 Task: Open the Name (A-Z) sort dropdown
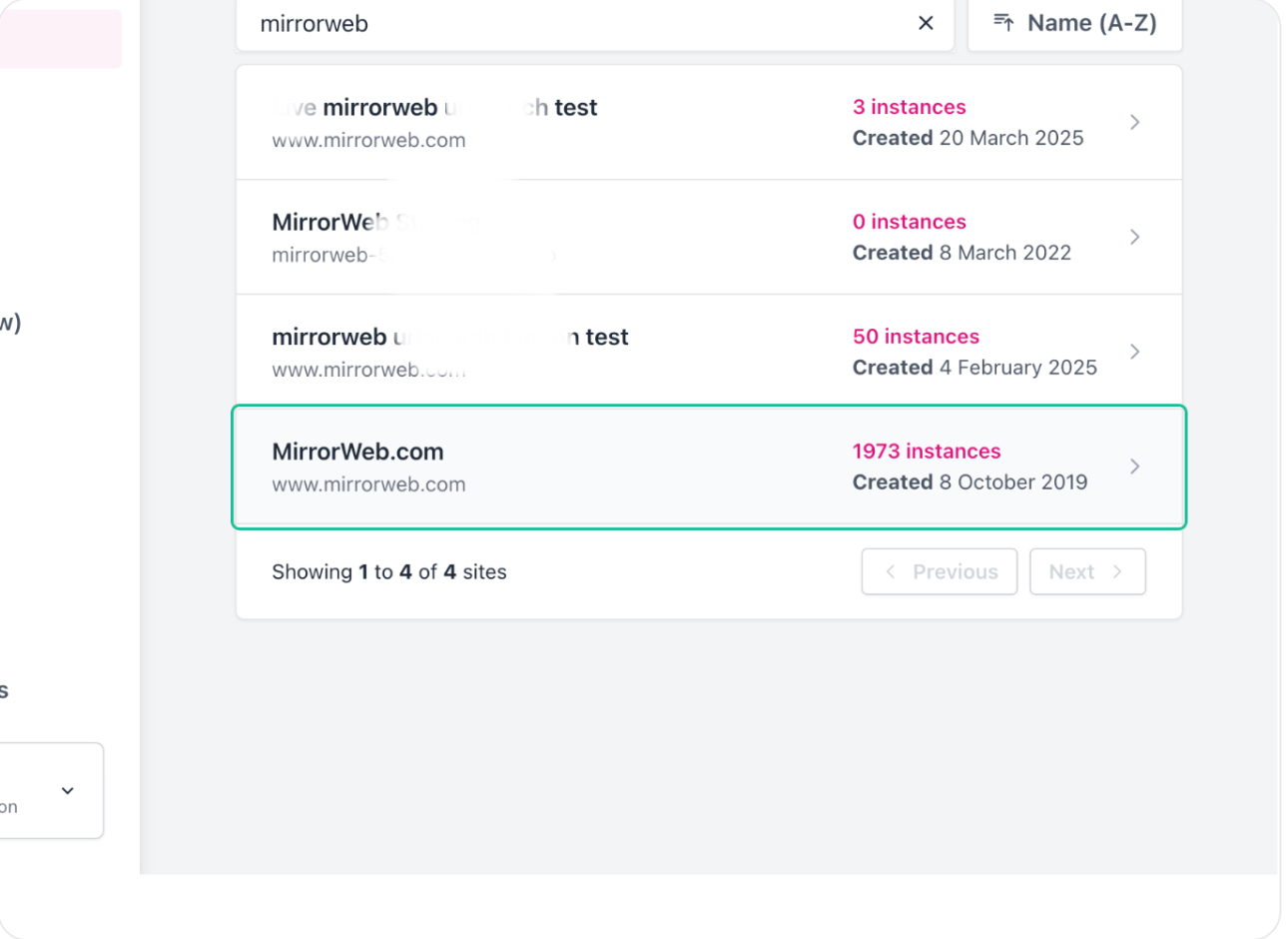(x=1075, y=23)
